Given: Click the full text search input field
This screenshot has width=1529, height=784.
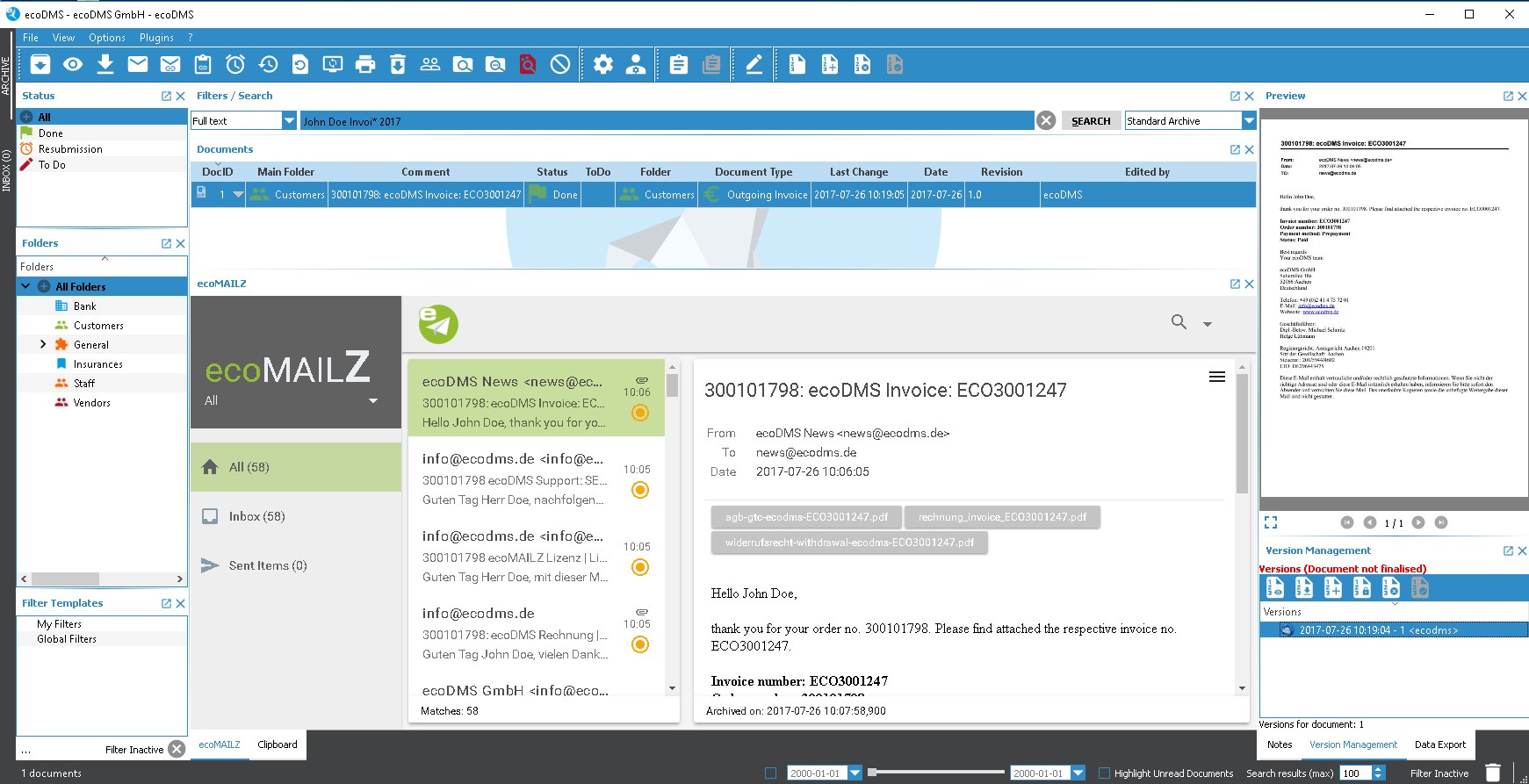Looking at the screenshot, I should pos(667,121).
